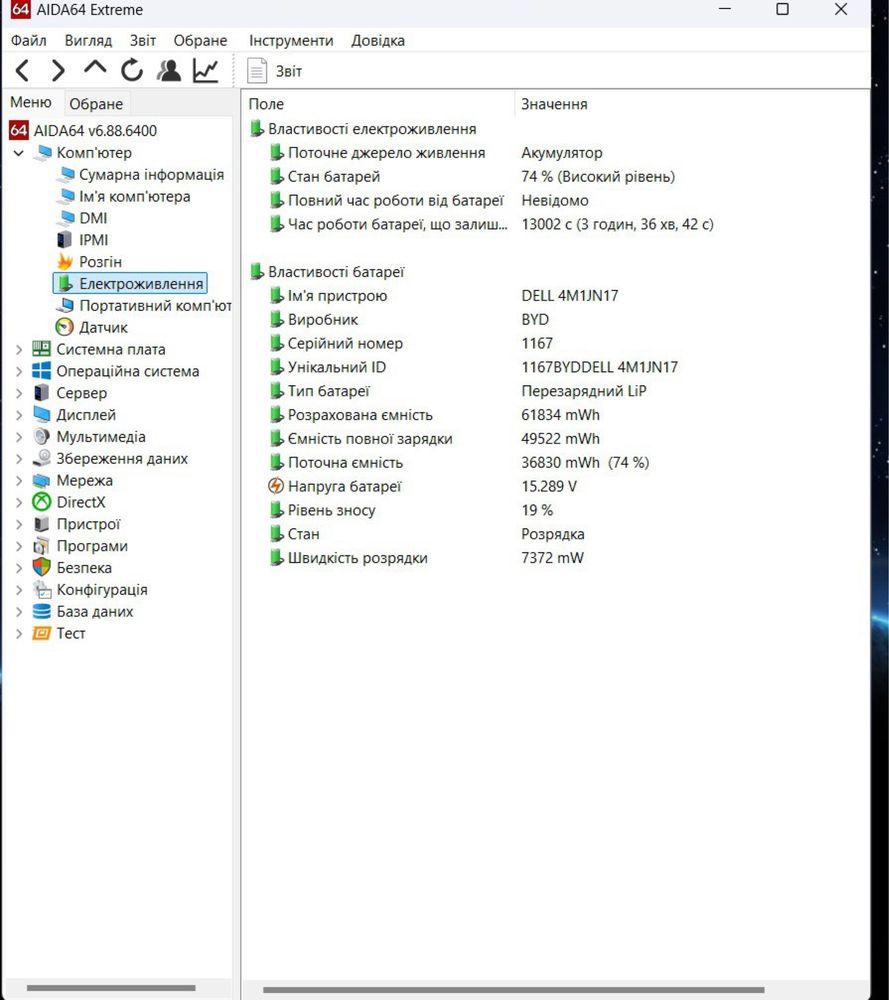Image resolution: width=889 pixels, height=1000 pixels.
Task: Open the Довідка menu
Action: [x=378, y=40]
